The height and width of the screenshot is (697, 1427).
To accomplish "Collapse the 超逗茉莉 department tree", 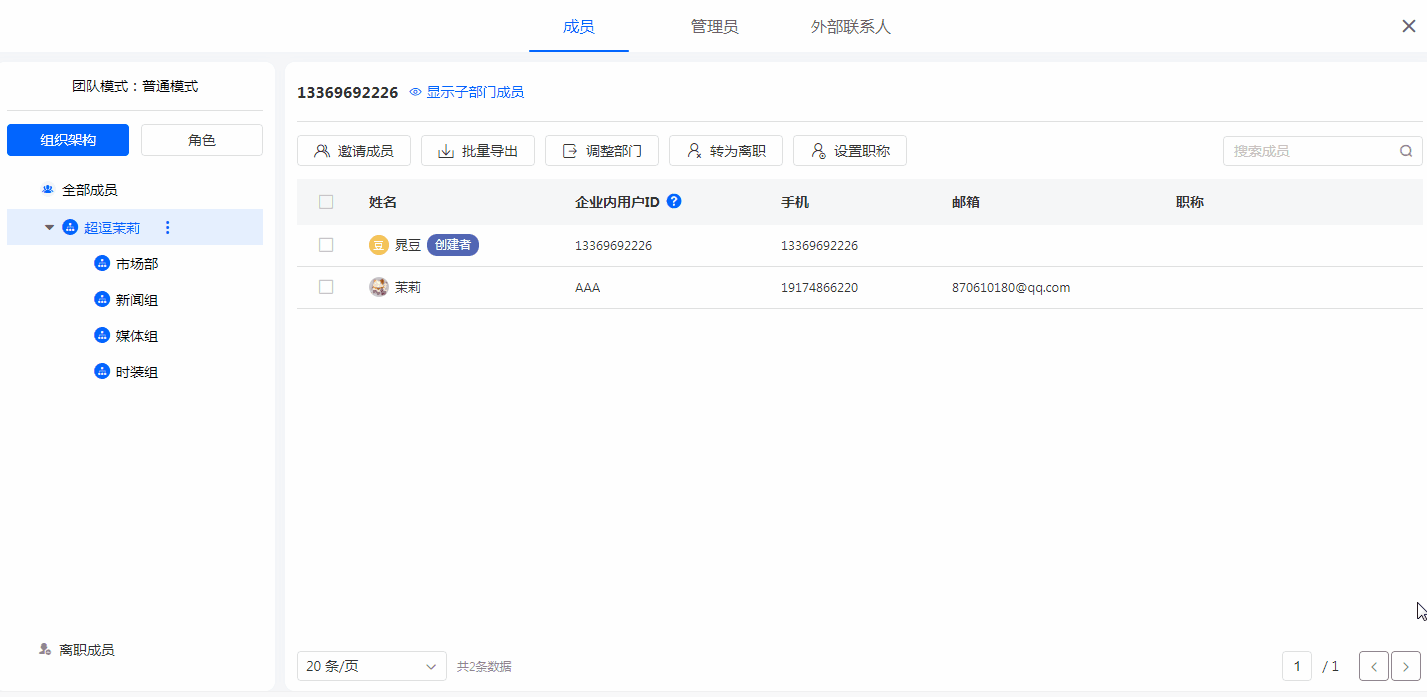I will tap(49, 228).
